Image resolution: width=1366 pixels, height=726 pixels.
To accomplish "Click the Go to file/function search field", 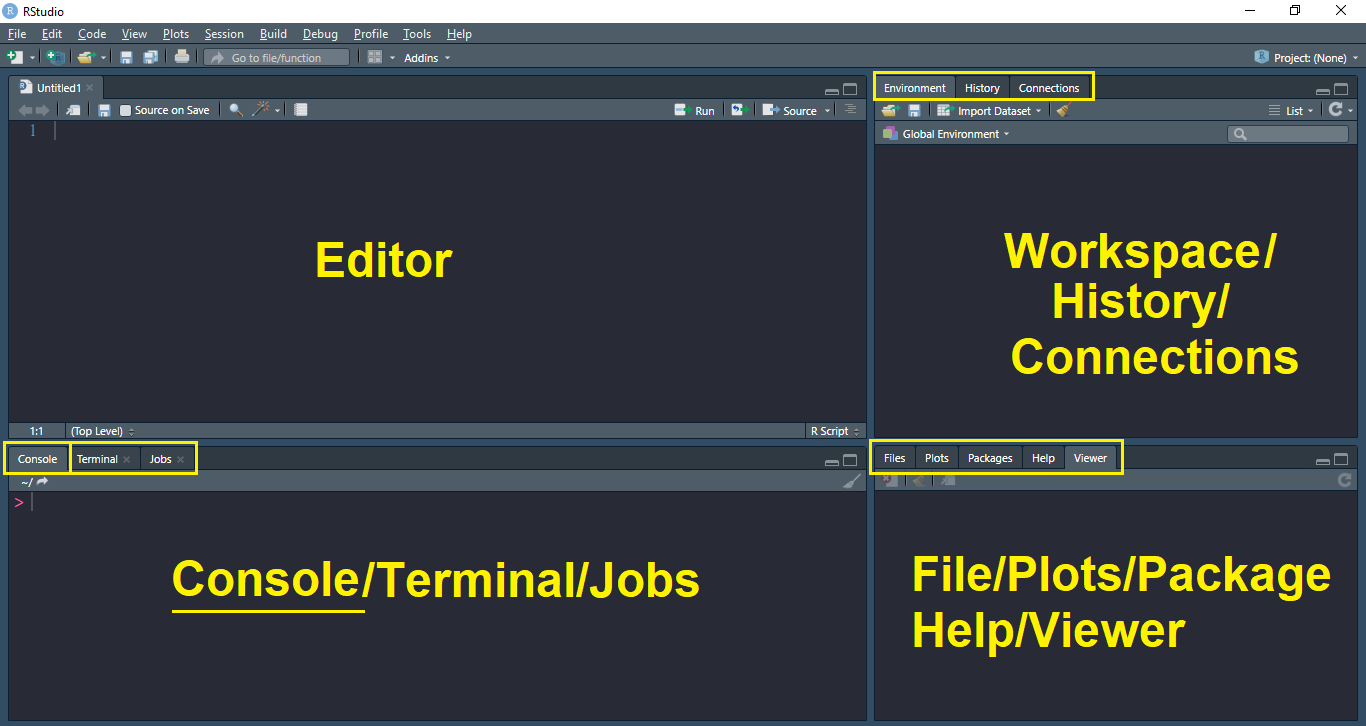I will coord(276,58).
